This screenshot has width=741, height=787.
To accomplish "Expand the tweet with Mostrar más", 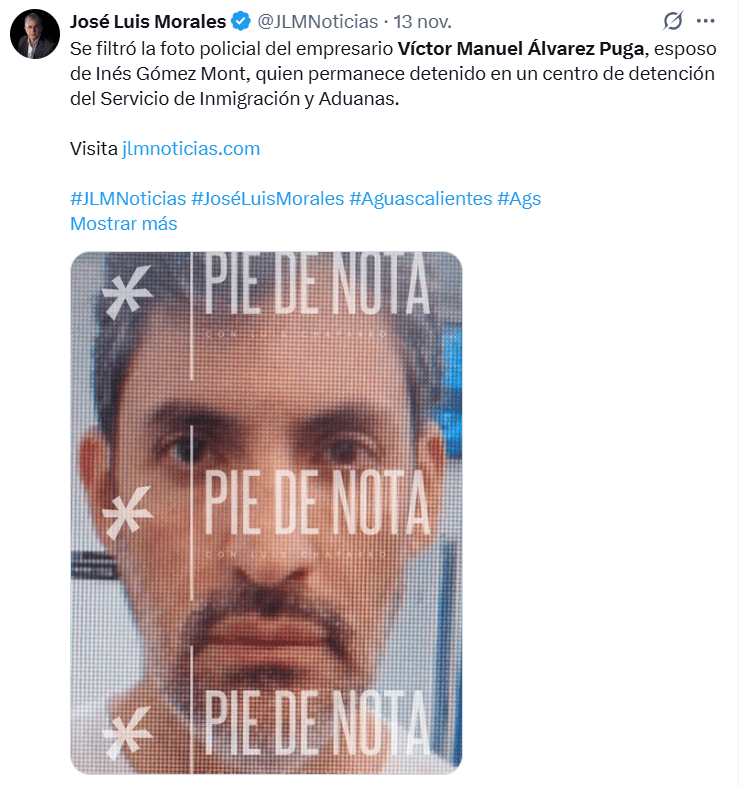I will coord(123,223).
